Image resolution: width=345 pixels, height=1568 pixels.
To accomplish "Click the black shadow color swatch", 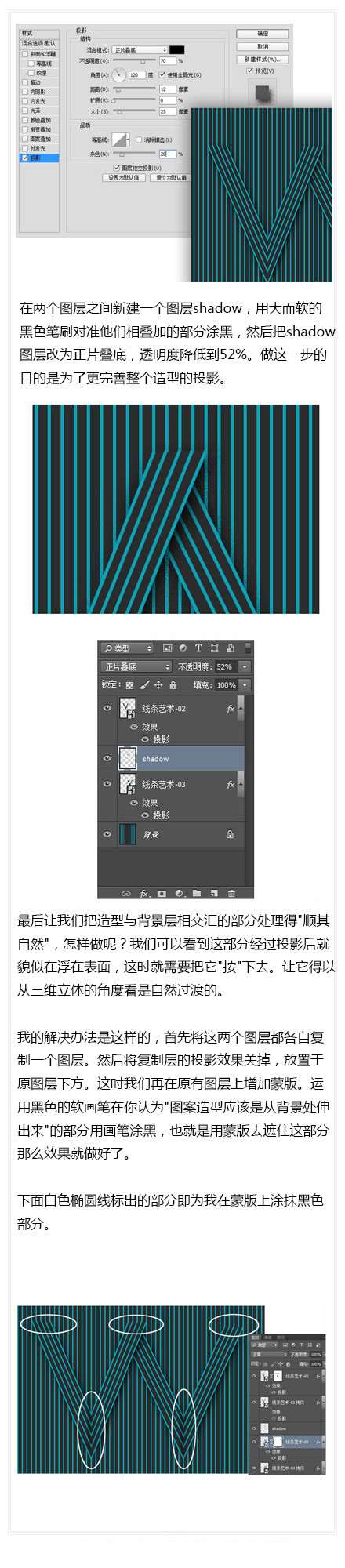I will (x=177, y=49).
